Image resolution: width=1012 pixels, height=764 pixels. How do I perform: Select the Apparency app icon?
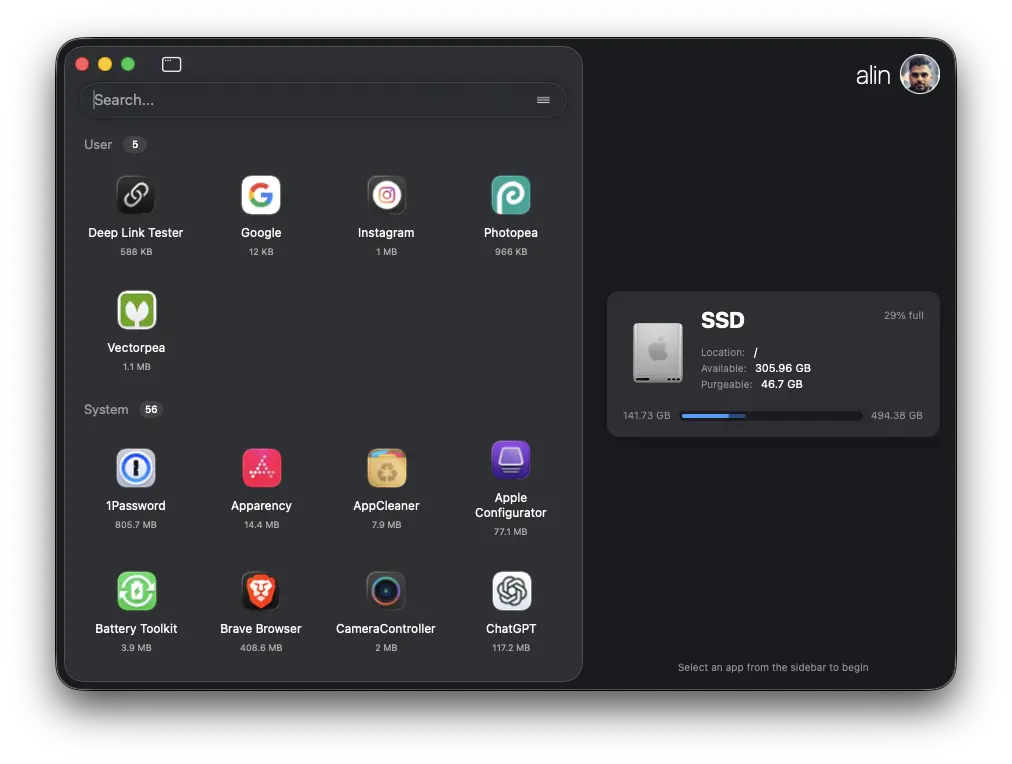click(x=261, y=469)
